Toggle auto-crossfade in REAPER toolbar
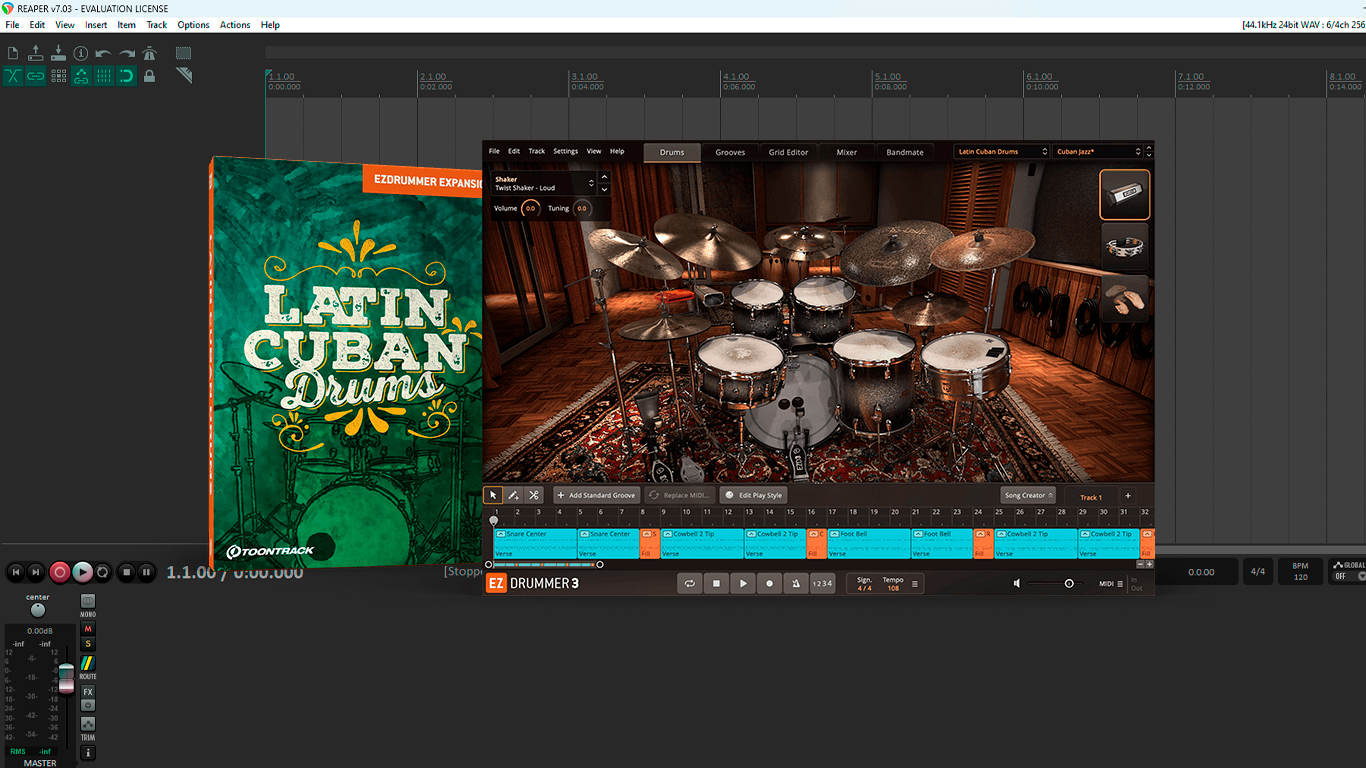The width and height of the screenshot is (1366, 768). point(13,76)
